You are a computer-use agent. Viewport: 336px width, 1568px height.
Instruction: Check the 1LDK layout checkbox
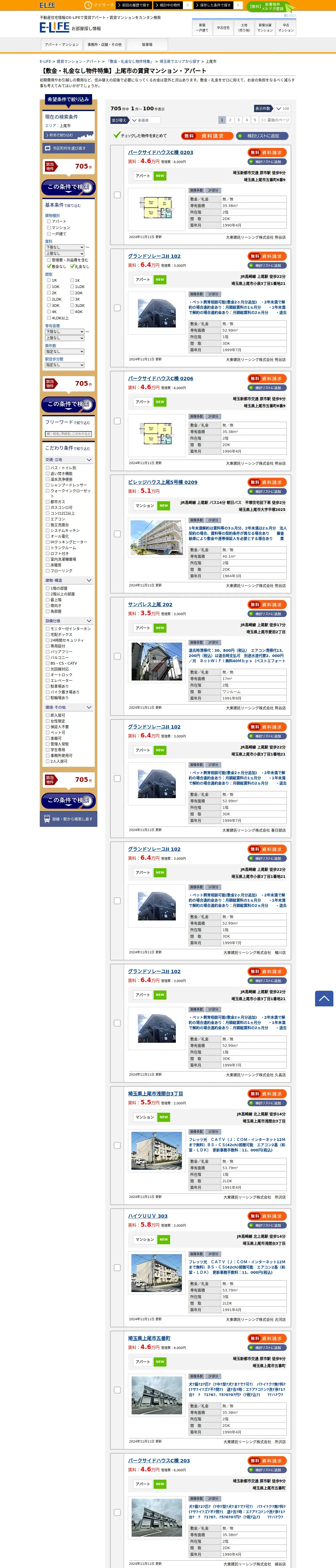pyautogui.click(x=72, y=286)
